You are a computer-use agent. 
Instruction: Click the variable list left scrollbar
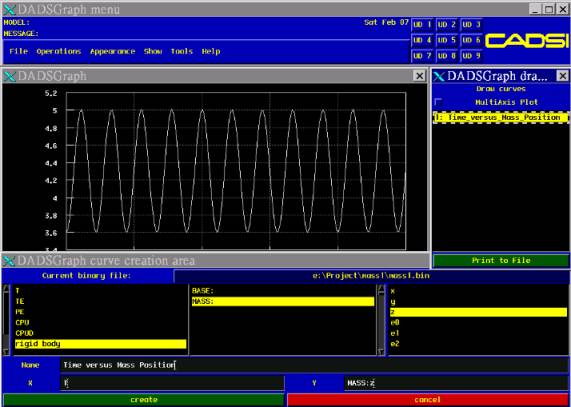tap(6, 320)
